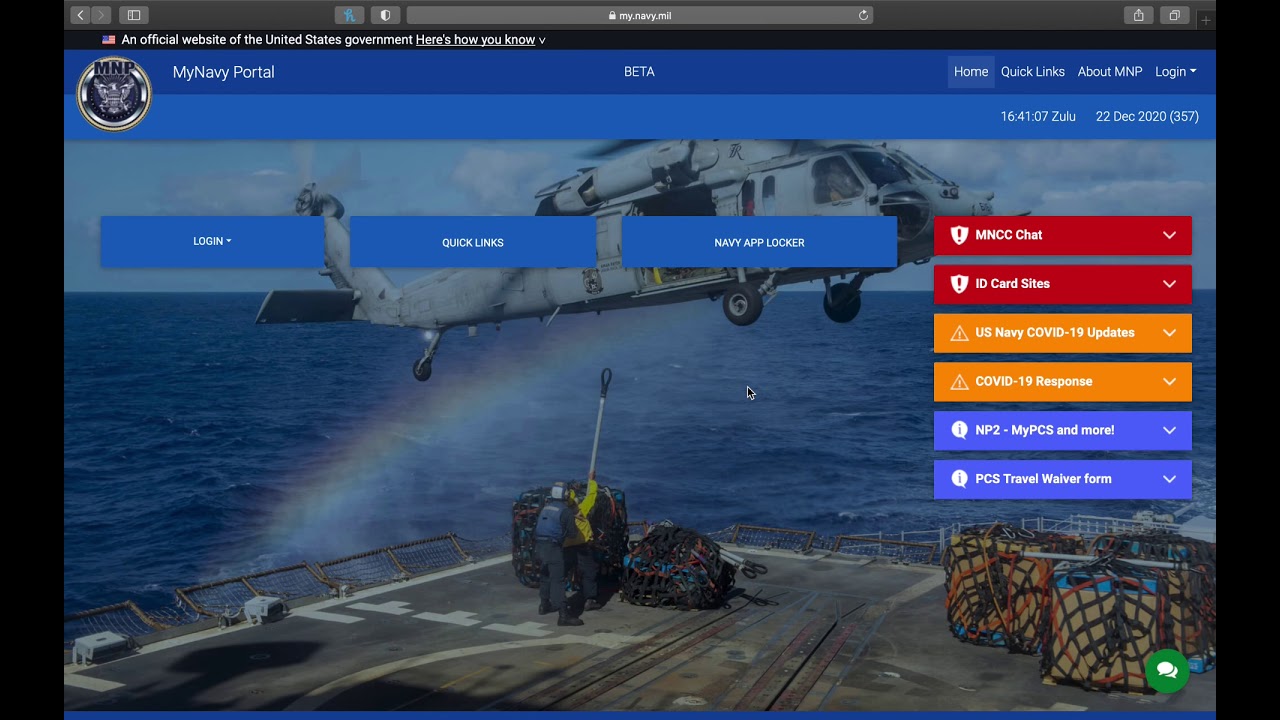Reload the page with the refresh icon

tap(863, 15)
